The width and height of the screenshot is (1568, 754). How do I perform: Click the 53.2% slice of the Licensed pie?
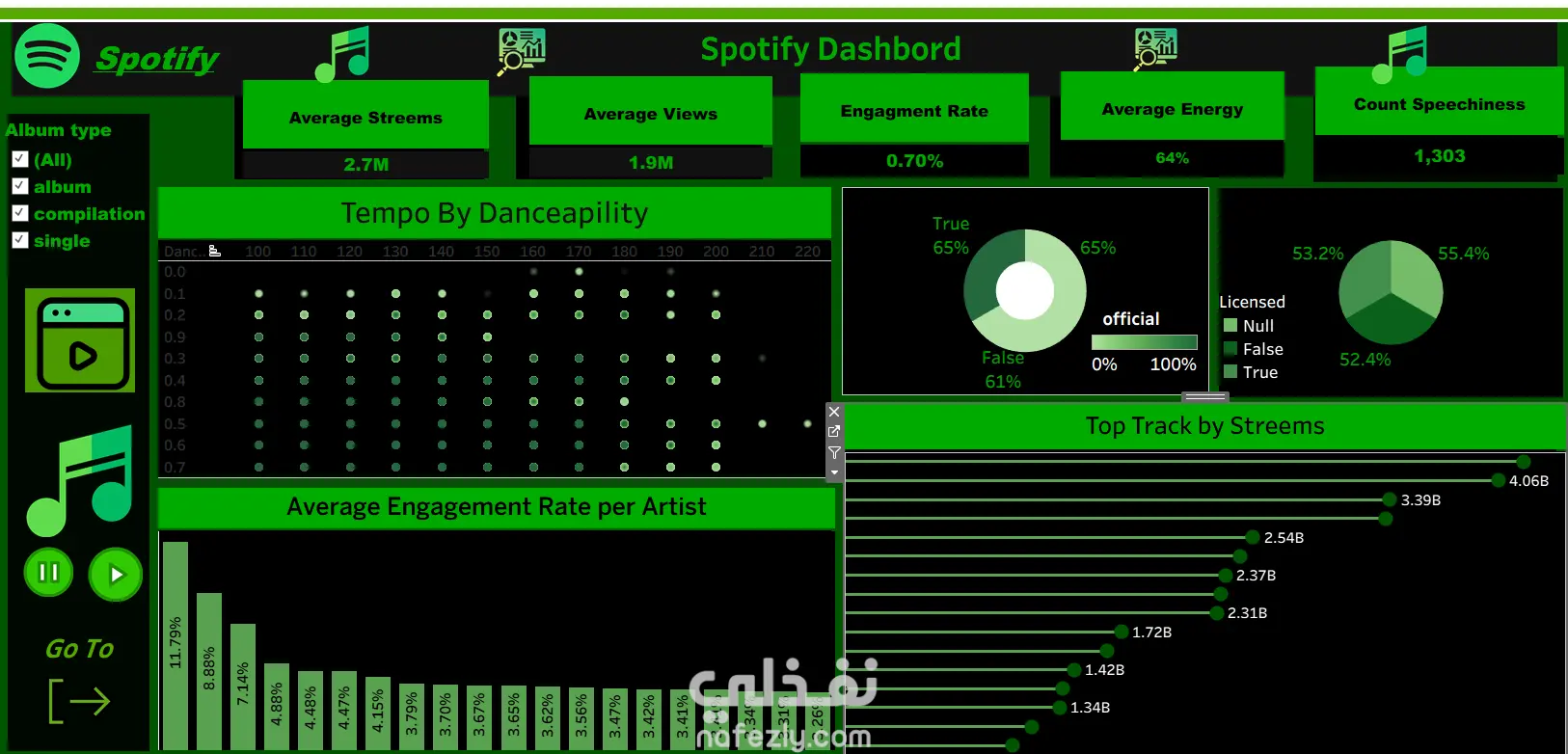tap(1364, 277)
